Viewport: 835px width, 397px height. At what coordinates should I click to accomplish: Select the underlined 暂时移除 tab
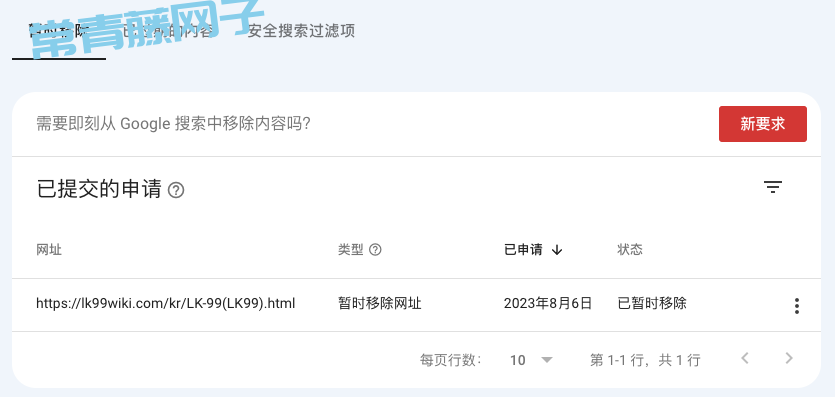59,31
